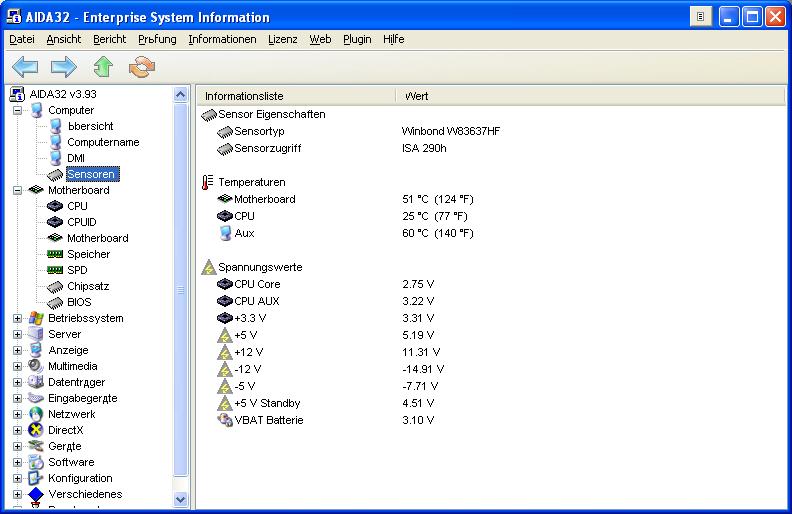This screenshot has width=792, height=514.
Task: Click the Back arrow toolbar icon
Action: pyautogui.click(x=25, y=67)
